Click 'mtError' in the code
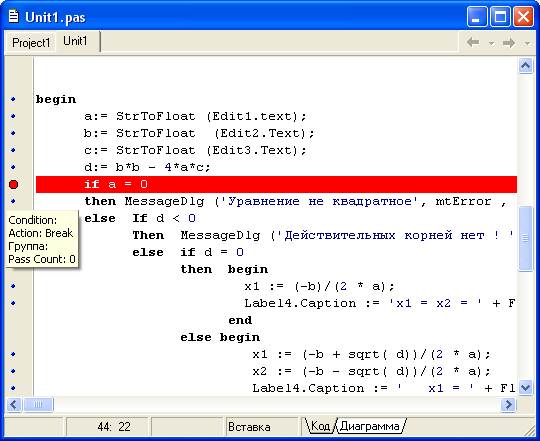This screenshot has width=540, height=441. coord(463,201)
